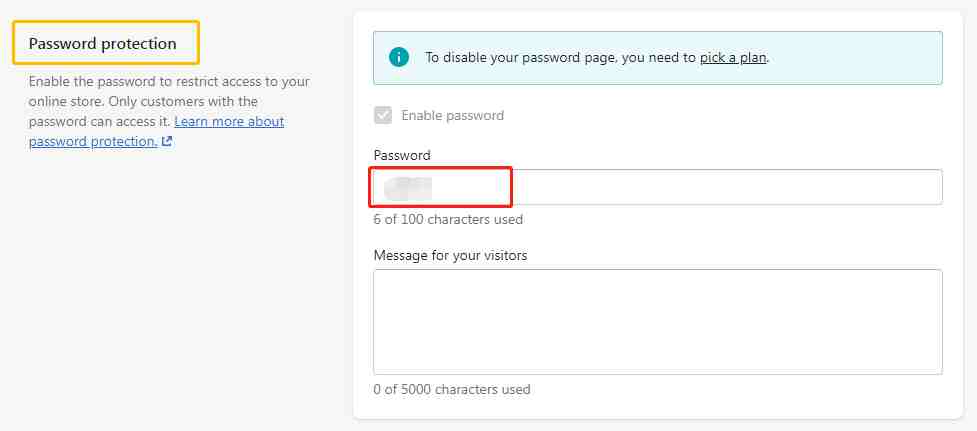The height and width of the screenshot is (431, 977).
Task: Toggle the Enable password checkbox
Action: tap(383, 115)
